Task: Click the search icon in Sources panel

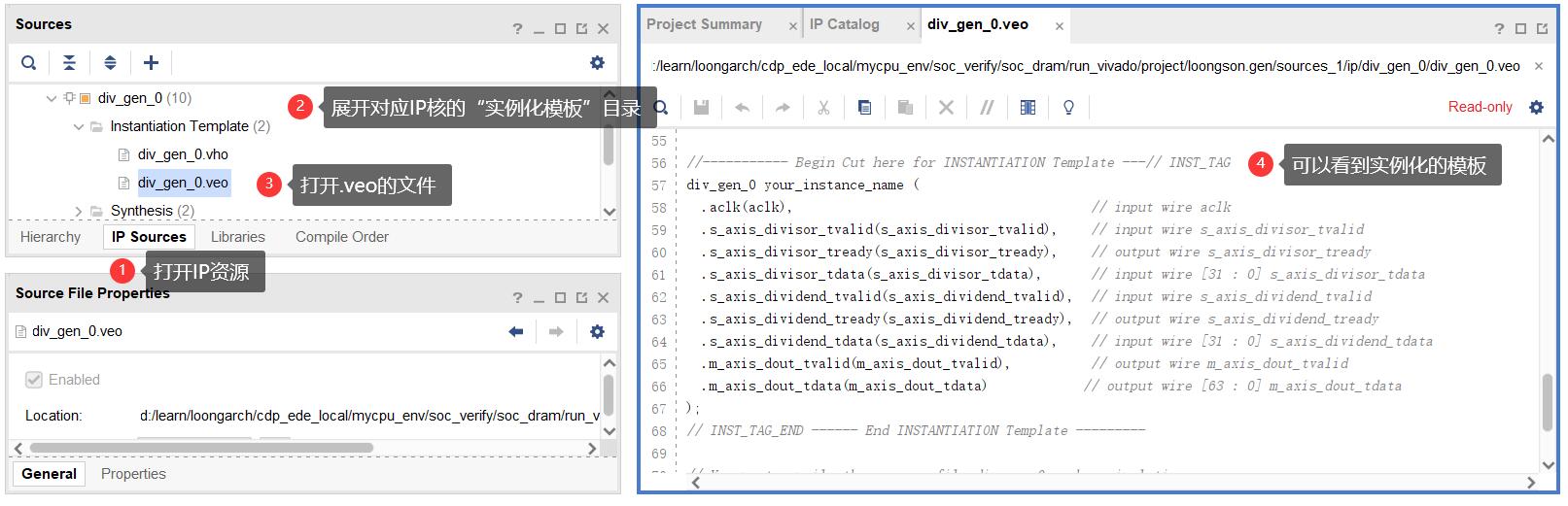Action: point(29,63)
